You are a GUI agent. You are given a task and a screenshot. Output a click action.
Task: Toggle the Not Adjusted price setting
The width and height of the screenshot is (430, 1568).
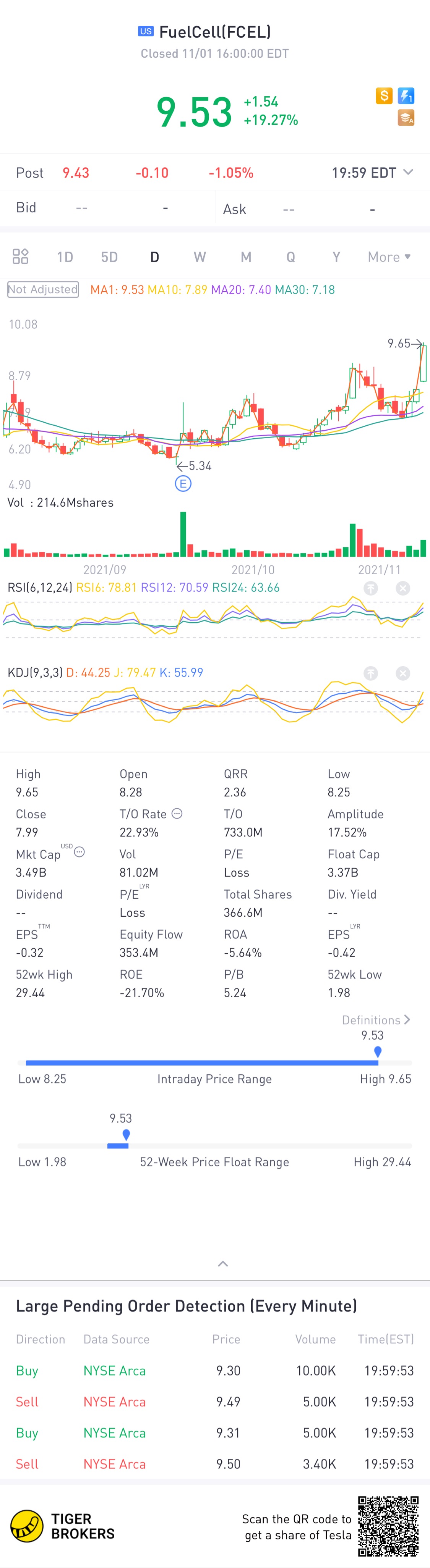click(43, 289)
